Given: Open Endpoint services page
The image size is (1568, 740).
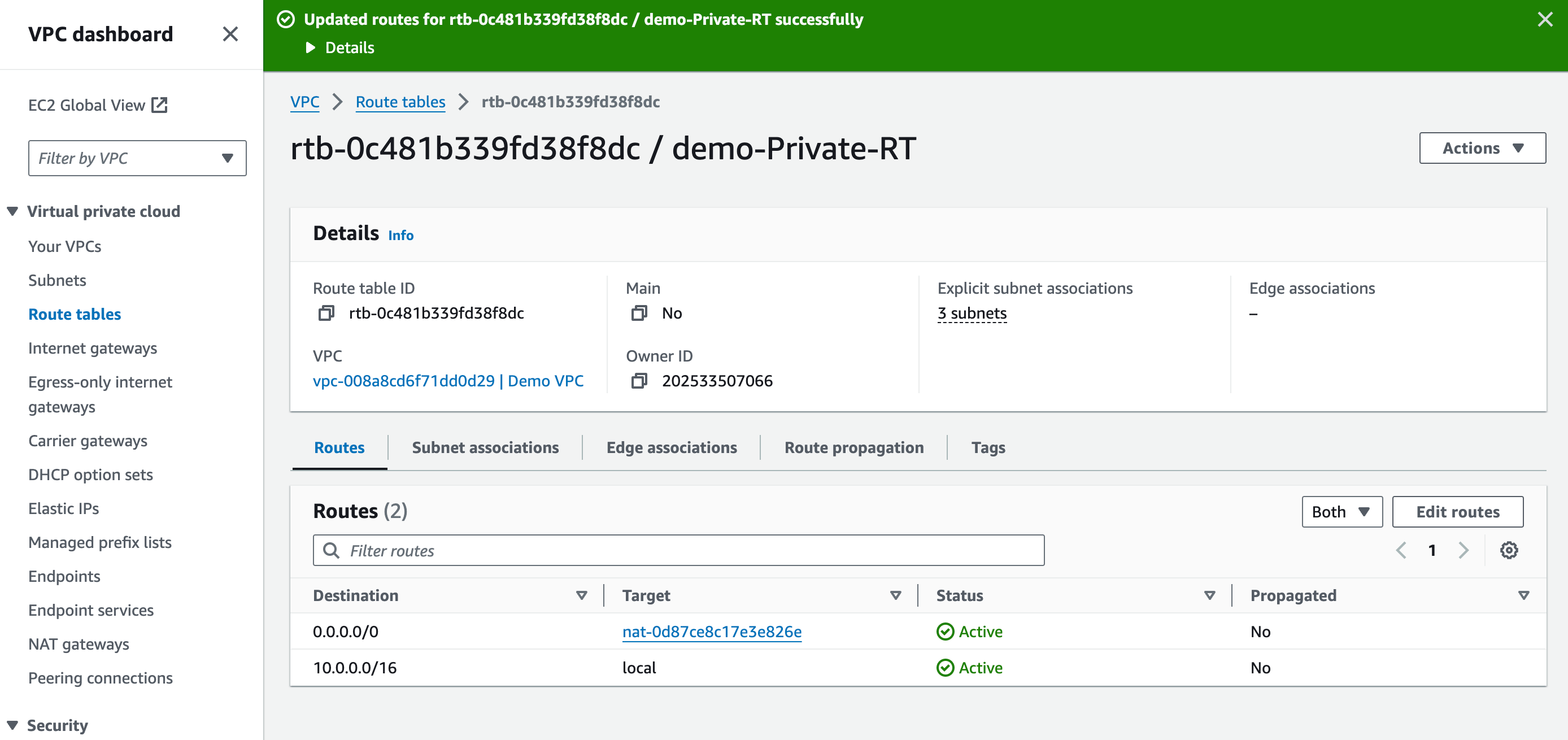Looking at the screenshot, I should [x=91, y=611].
